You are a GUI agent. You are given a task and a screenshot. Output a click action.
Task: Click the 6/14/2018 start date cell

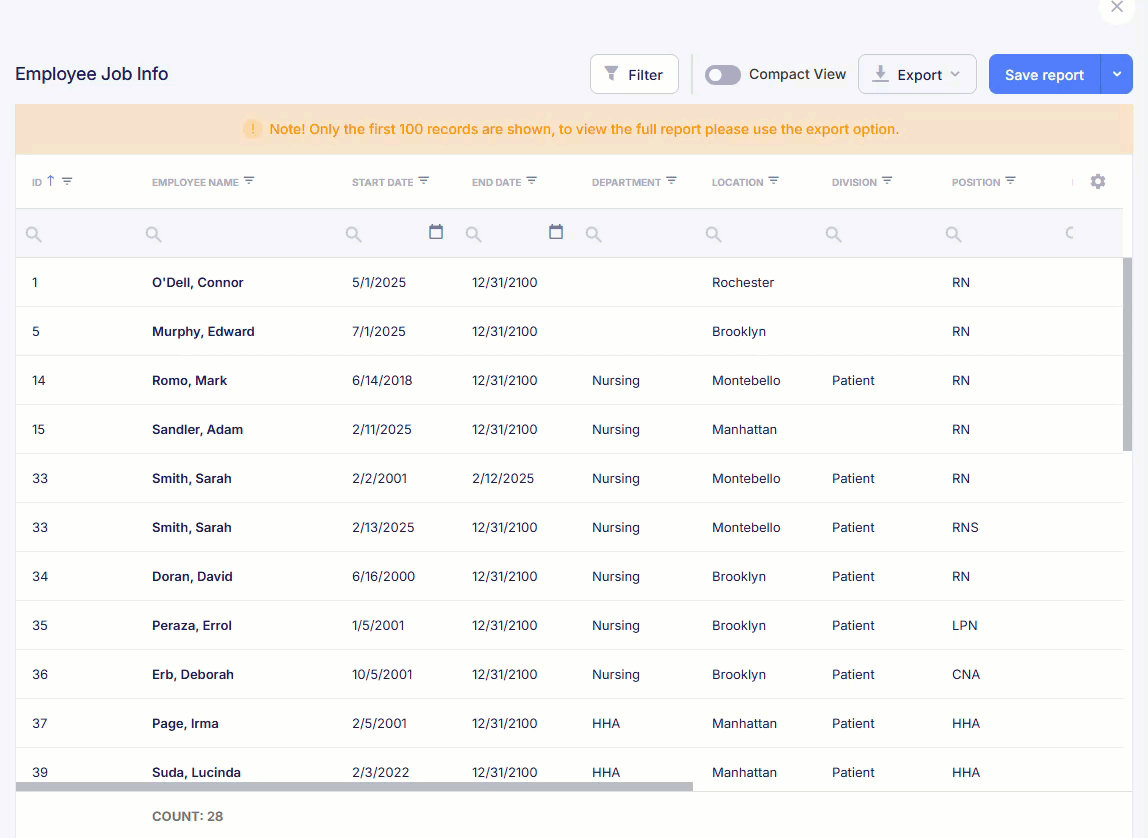click(381, 381)
